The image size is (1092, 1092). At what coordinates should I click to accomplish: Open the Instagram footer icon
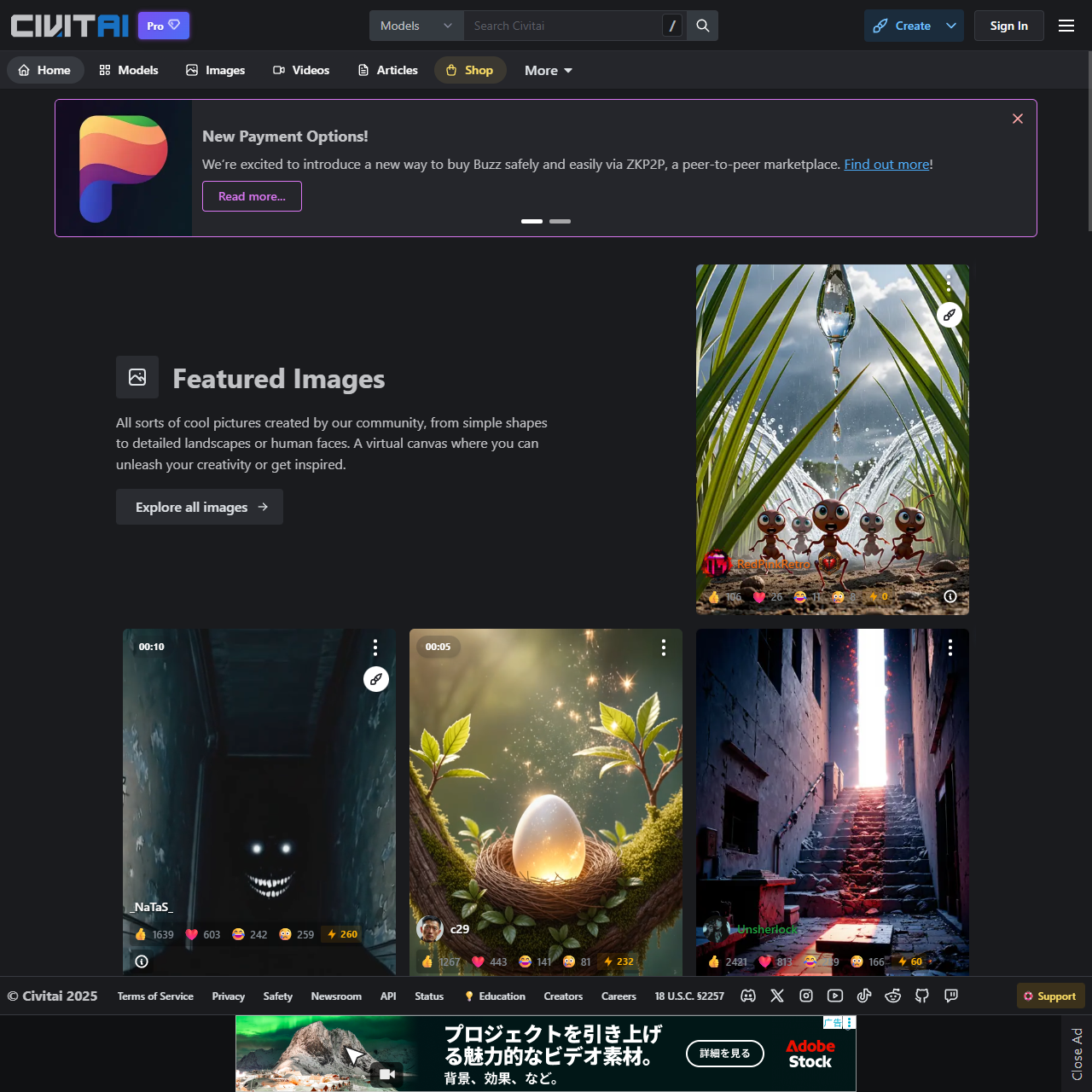pos(806,996)
